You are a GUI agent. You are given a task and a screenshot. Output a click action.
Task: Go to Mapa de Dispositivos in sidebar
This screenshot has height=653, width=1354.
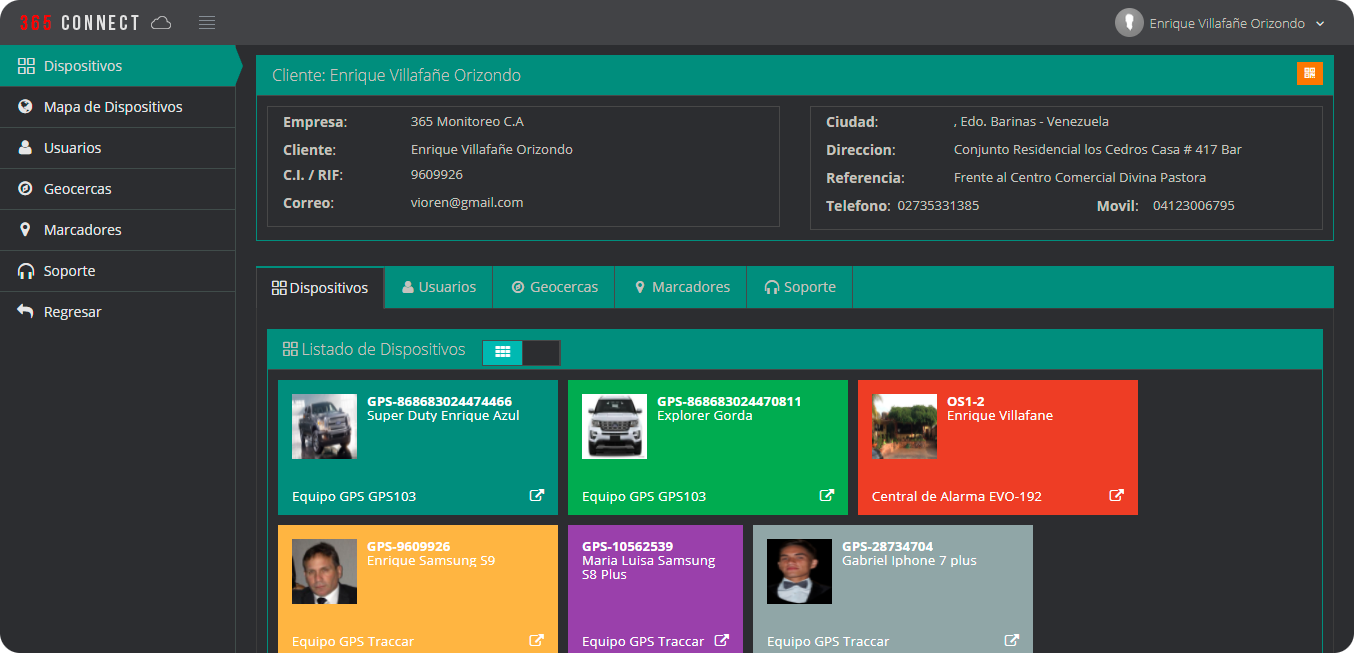click(x=113, y=107)
